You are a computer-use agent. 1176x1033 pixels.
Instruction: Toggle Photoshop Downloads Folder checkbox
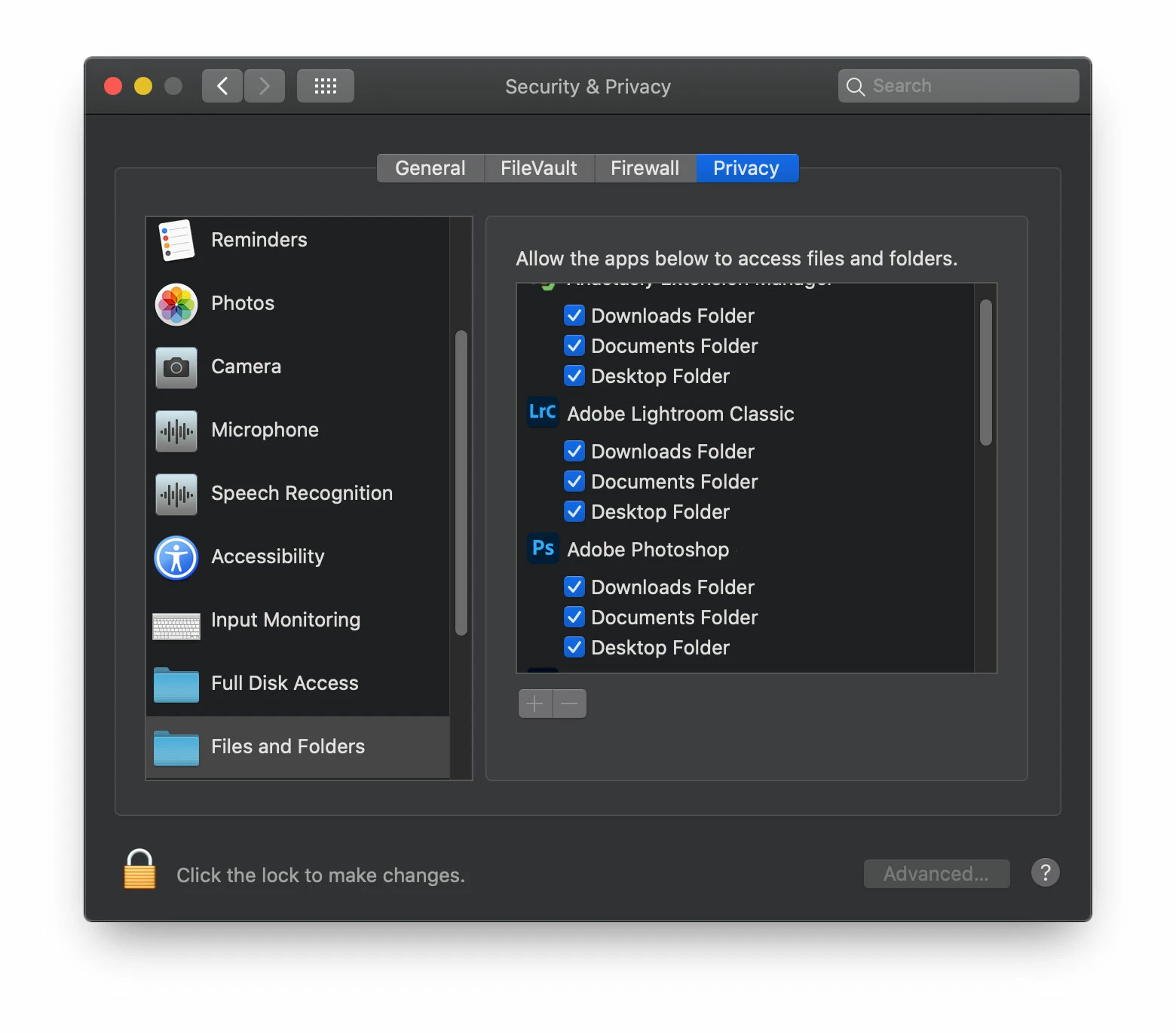(574, 587)
